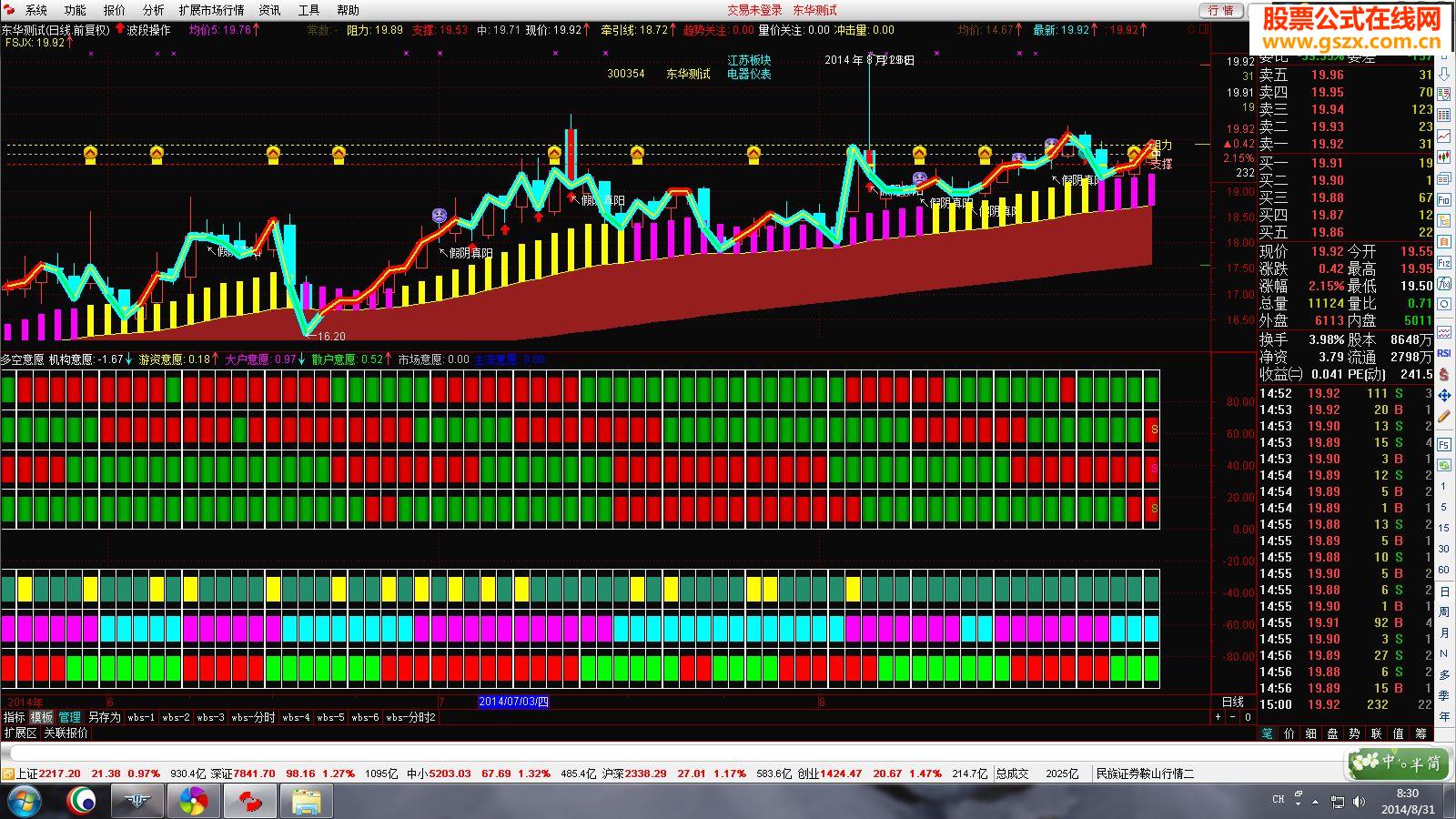This screenshot has width=1456, height=819.
Task: Select the wbs-6 template tab
Action: click(x=365, y=717)
